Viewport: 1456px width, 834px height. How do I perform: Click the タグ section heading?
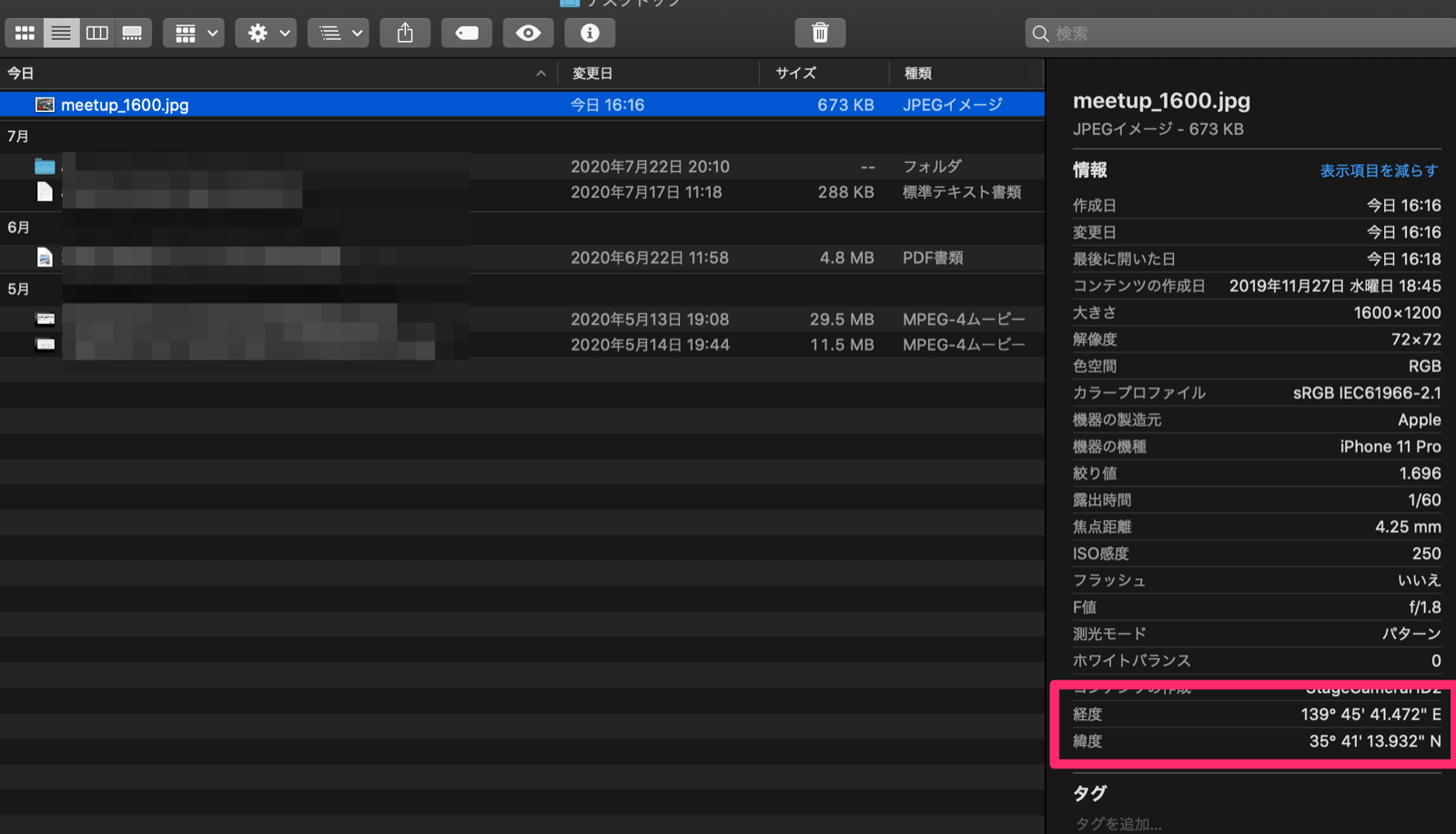pos(1089,793)
